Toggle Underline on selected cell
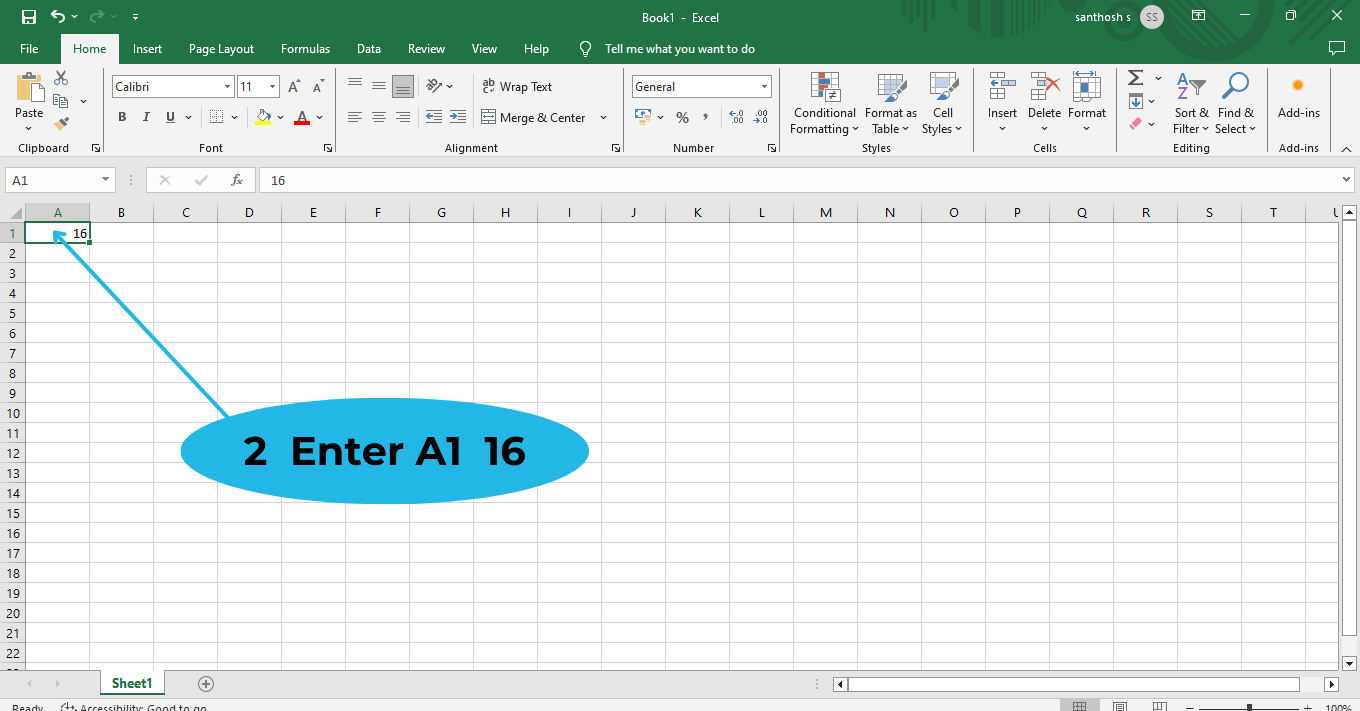The height and width of the screenshot is (711, 1360). pos(168,117)
